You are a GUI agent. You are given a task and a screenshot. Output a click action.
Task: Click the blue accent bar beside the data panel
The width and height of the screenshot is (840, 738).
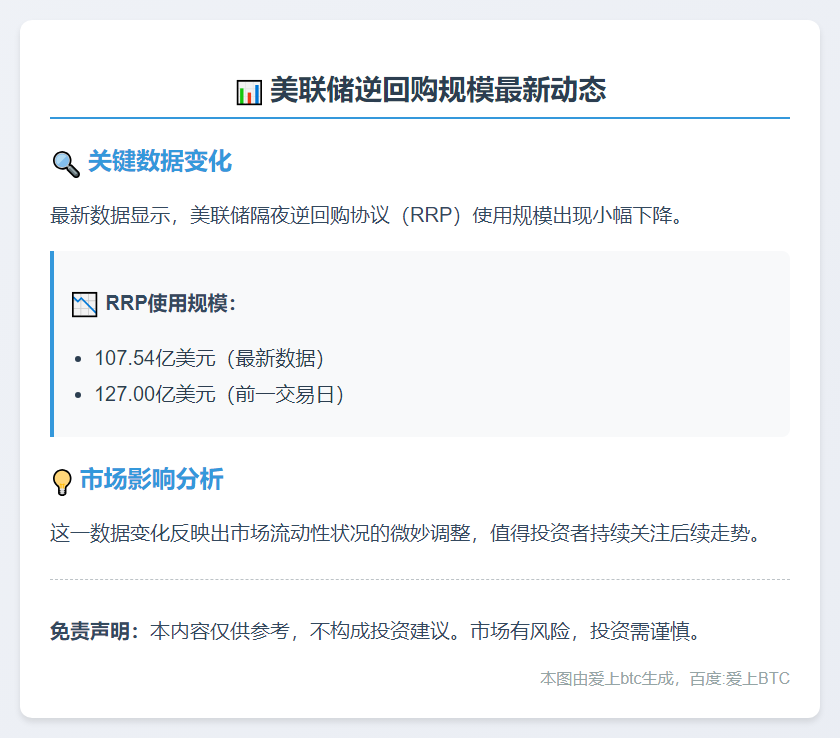pos(51,345)
